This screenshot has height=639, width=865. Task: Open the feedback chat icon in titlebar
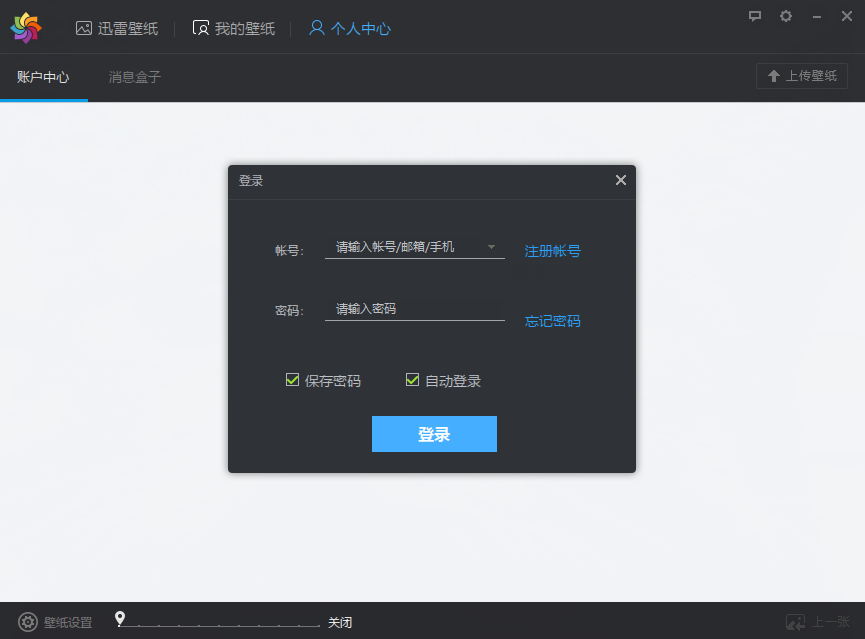[x=755, y=16]
